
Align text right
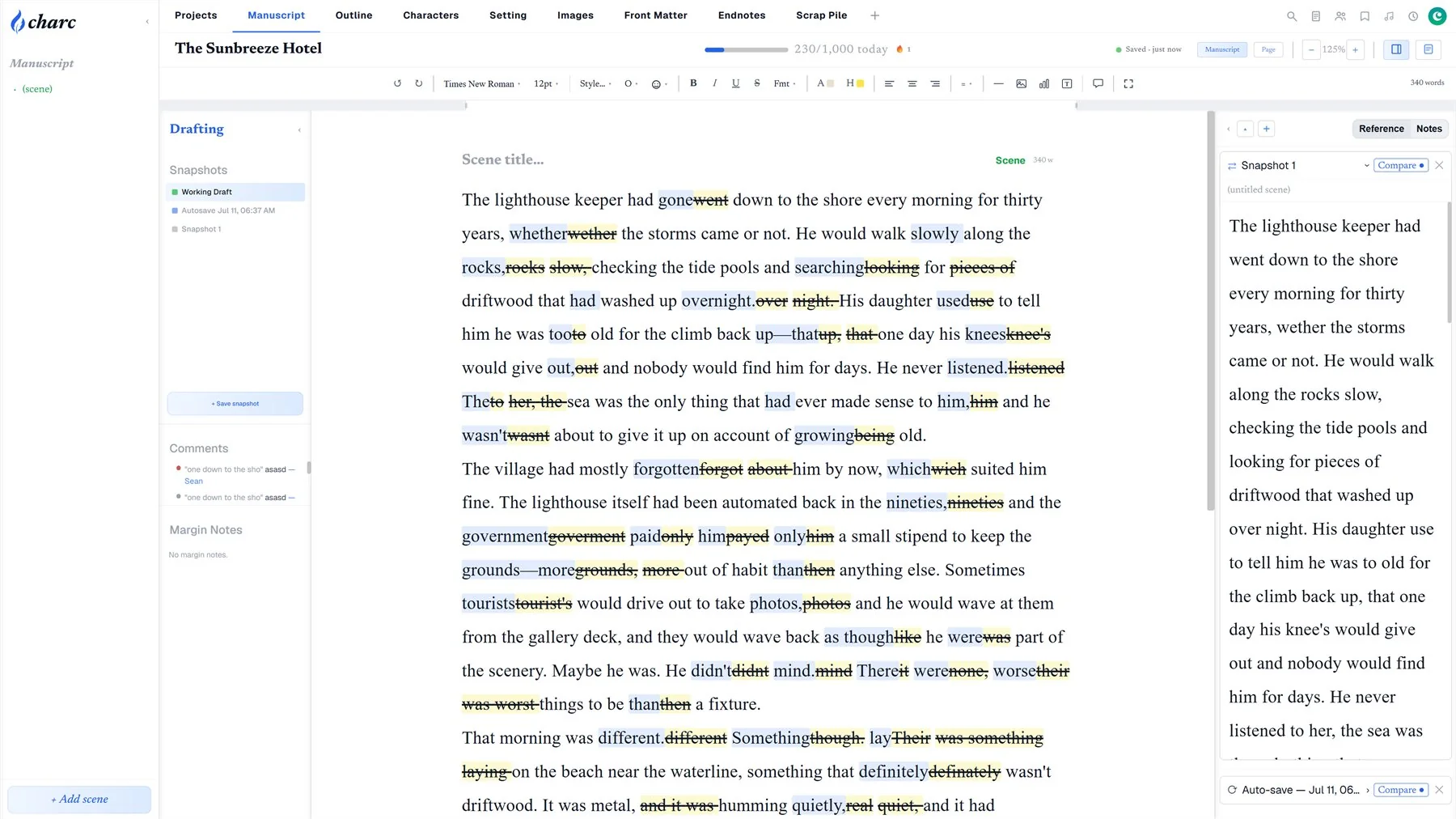point(935,83)
